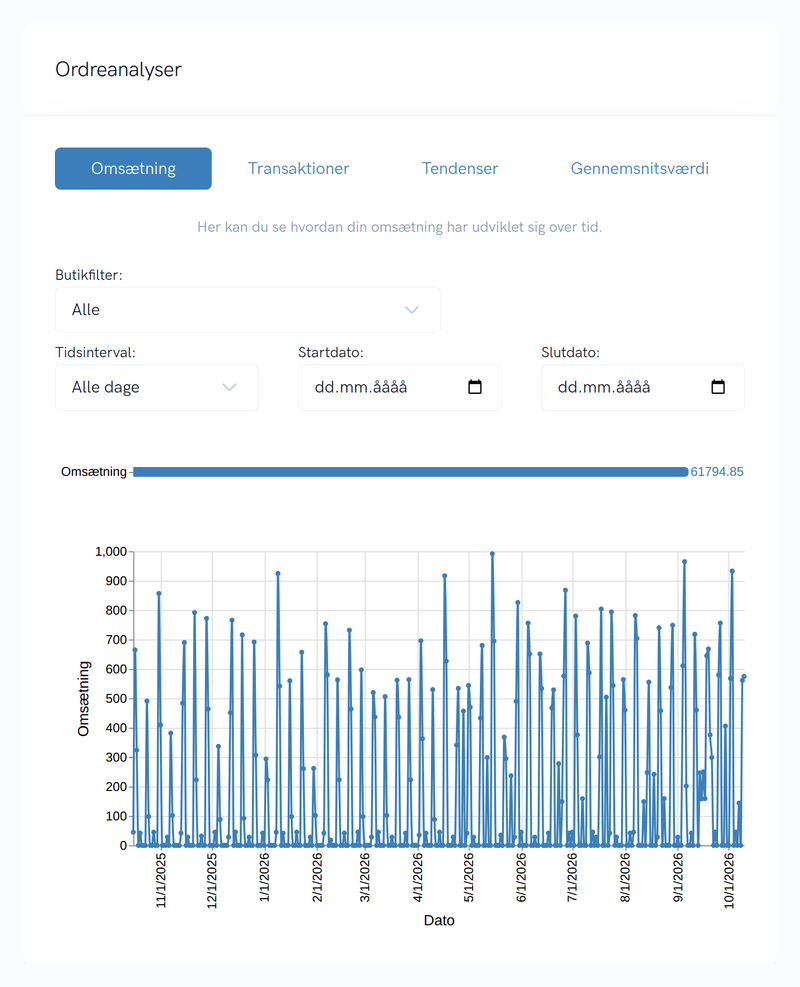Image resolution: width=800 pixels, height=987 pixels.
Task: Click the 11/1/2025 x-axis date label
Action: [x=161, y=881]
